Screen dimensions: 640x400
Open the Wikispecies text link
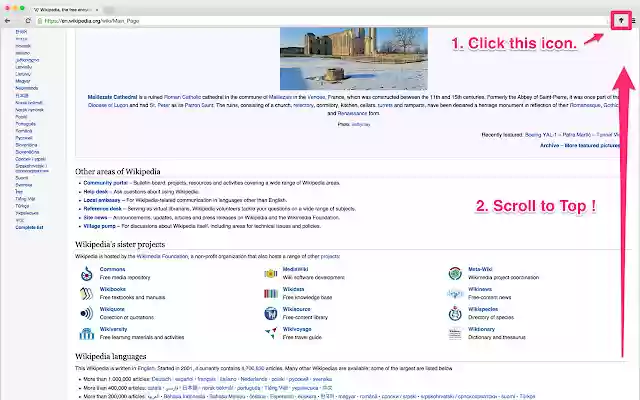(x=483, y=309)
